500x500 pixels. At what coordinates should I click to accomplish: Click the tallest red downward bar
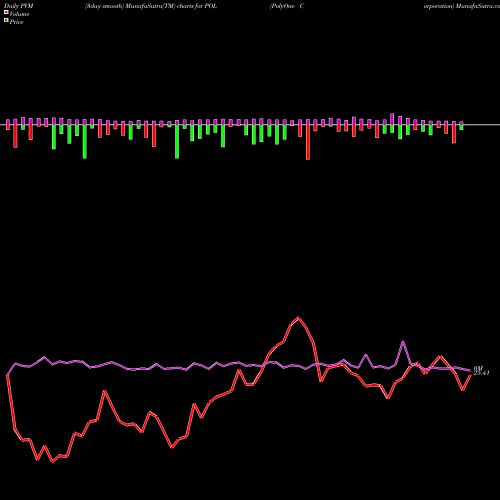(x=308, y=142)
